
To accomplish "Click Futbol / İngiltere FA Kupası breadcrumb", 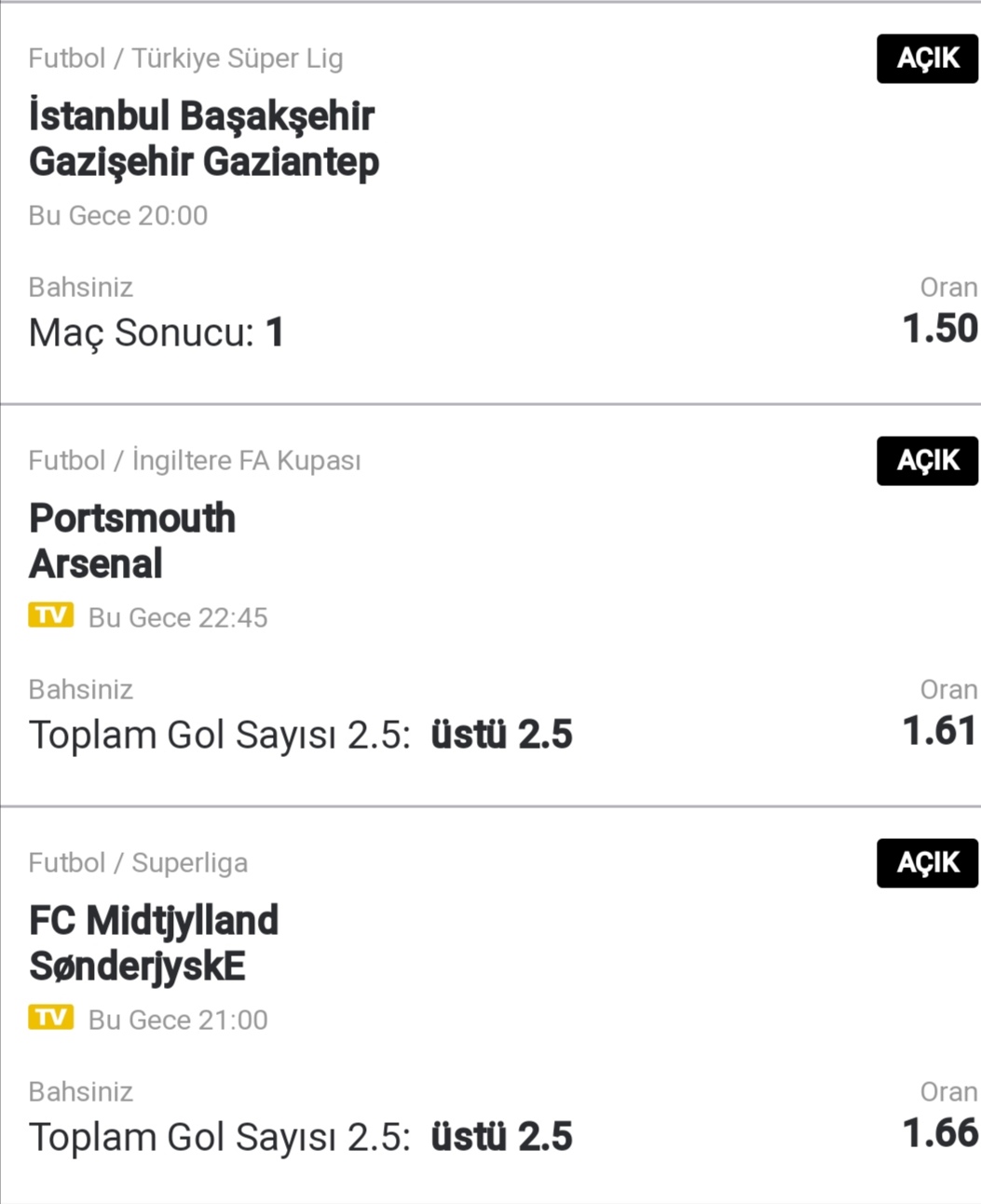I will 195,461.
